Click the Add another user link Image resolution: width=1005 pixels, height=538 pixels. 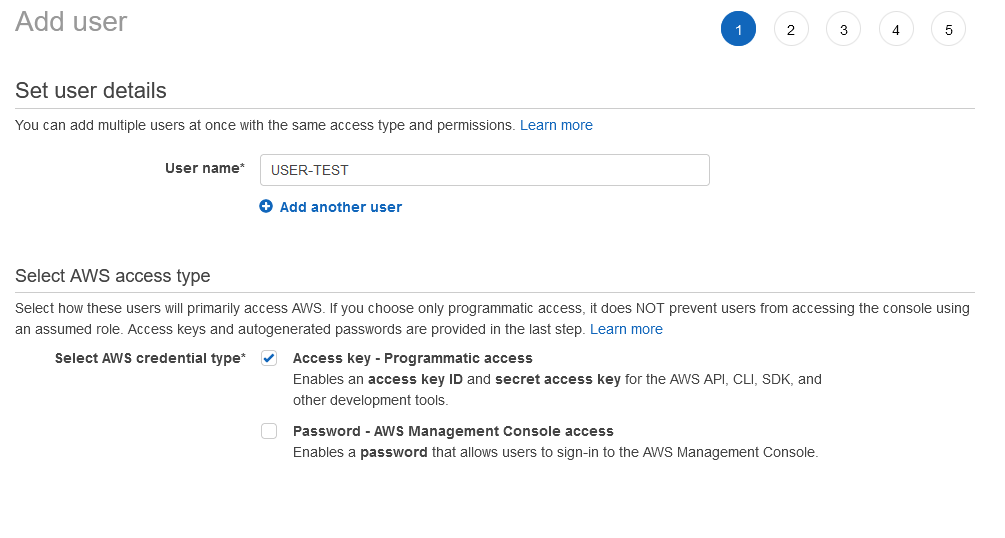(341, 207)
